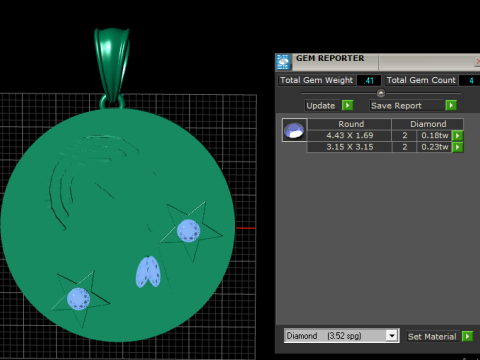Click the Total Gem Count value 4
The height and width of the screenshot is (360, 480).
(x=470, y=80)
